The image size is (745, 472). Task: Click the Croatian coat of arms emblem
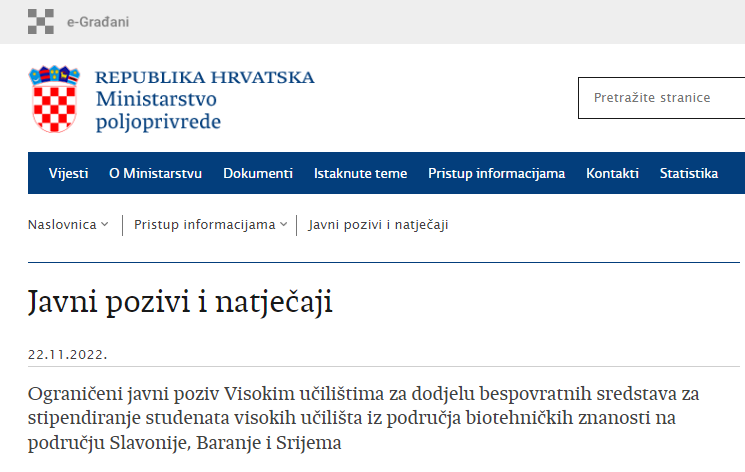[54, 99]
